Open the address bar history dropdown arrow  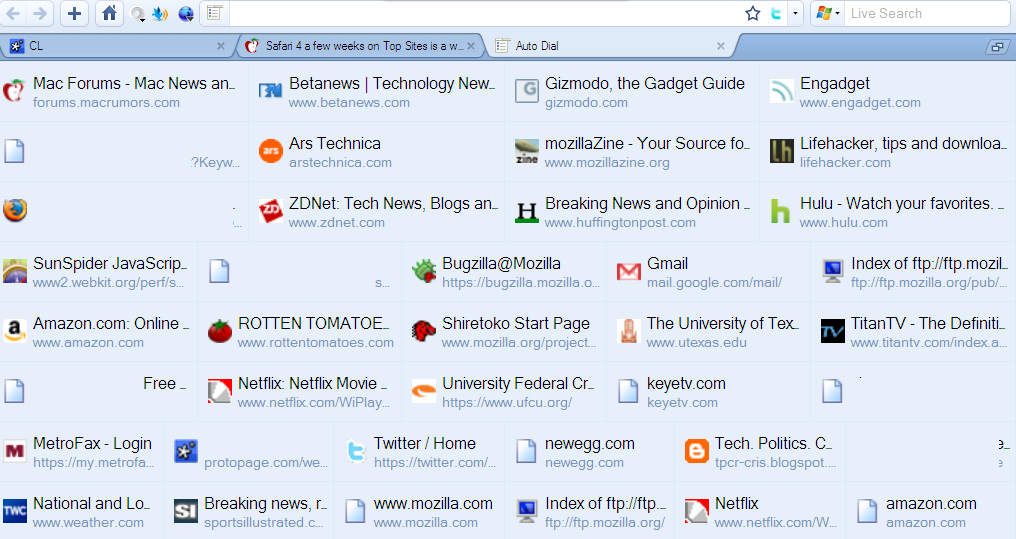(796, 13)
